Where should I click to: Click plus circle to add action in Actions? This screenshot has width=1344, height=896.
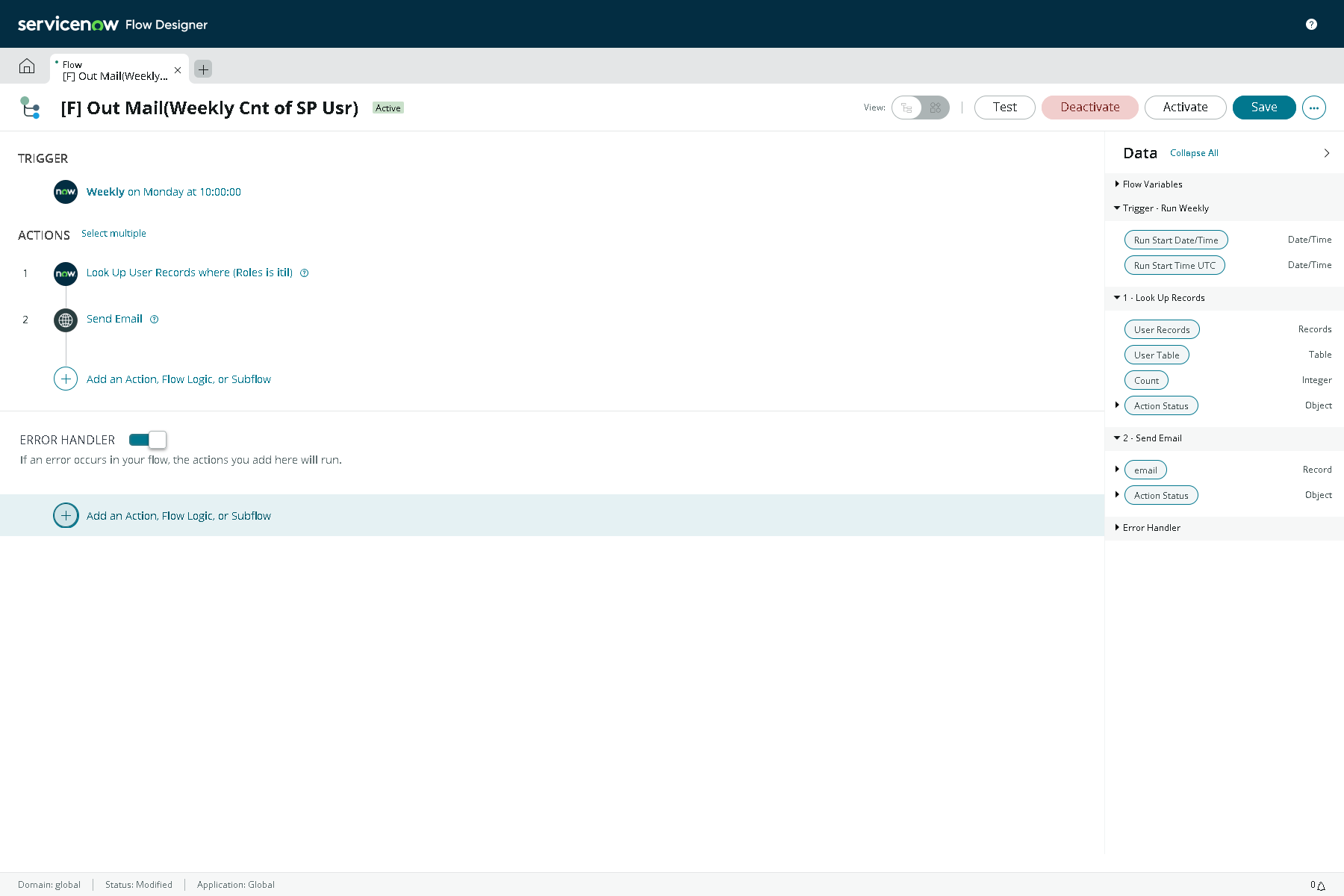(x=66, y=379)
